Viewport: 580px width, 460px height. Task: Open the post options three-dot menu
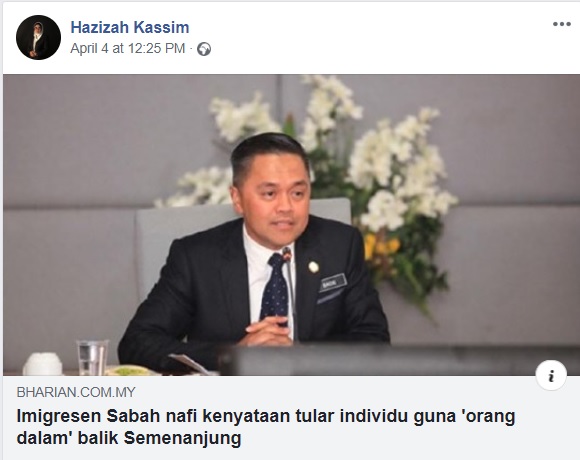pos(562,24)
